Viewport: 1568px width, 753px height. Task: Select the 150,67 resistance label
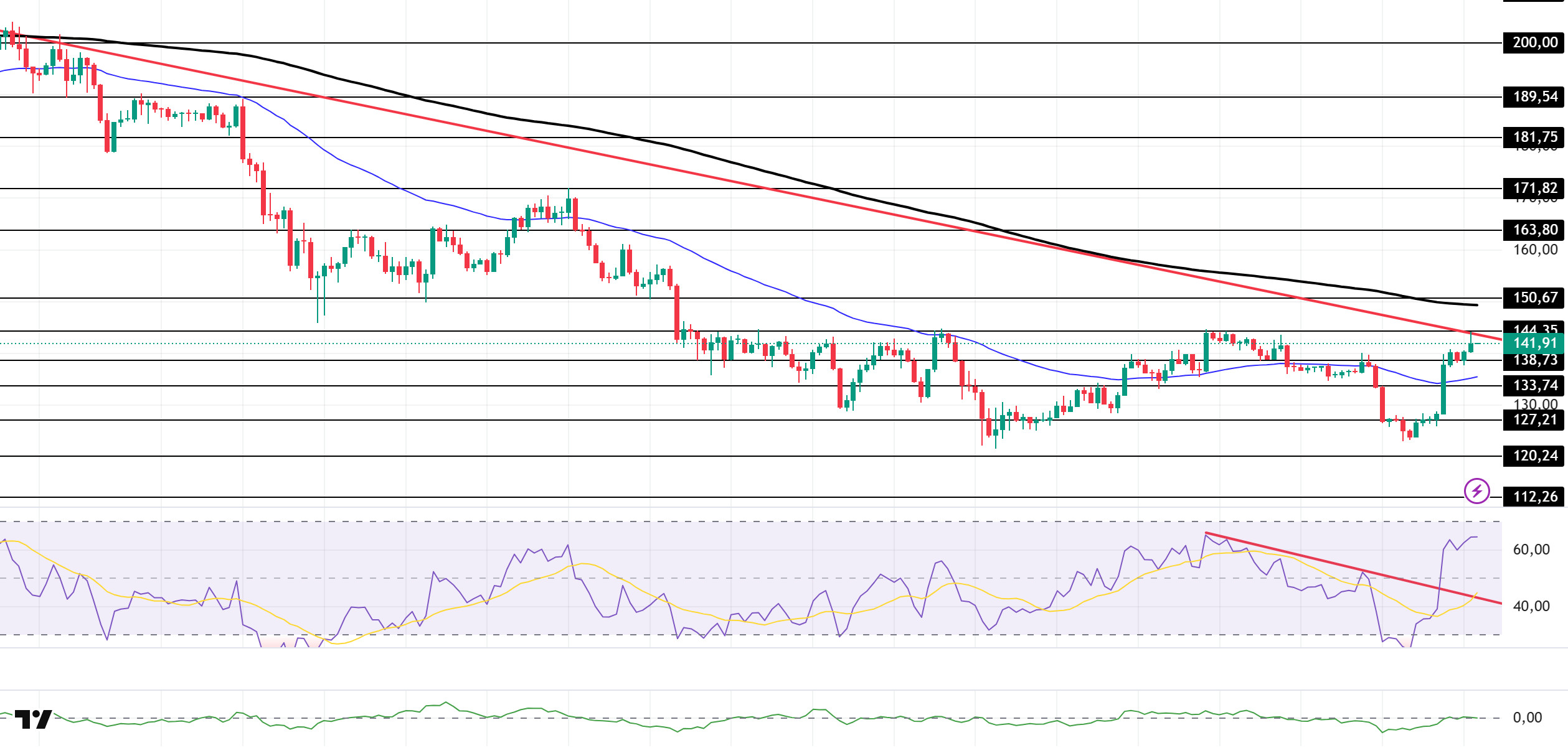coord(1535,298)
